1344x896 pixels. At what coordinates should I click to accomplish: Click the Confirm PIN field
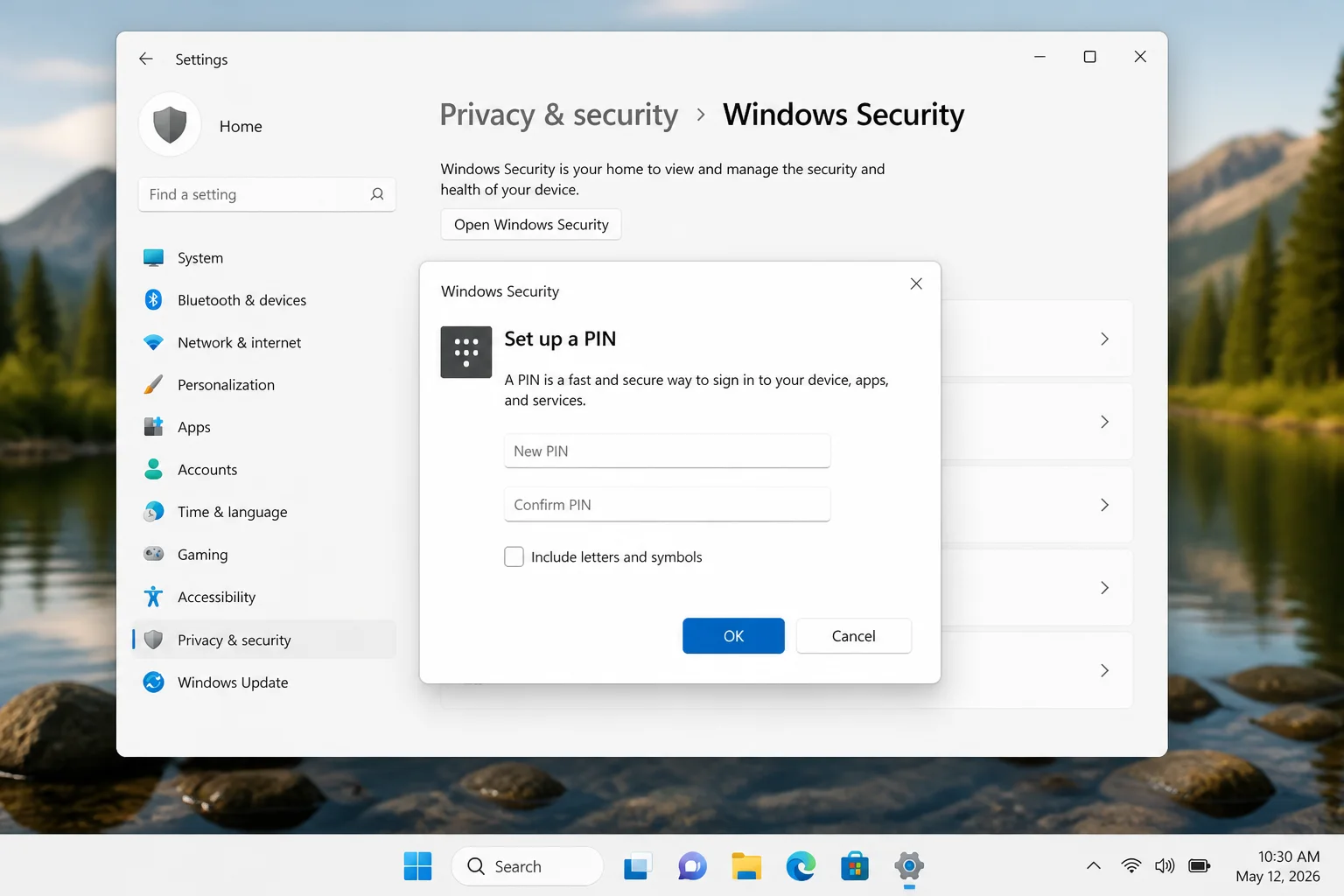pyautogui.click(x=667, y=505)
